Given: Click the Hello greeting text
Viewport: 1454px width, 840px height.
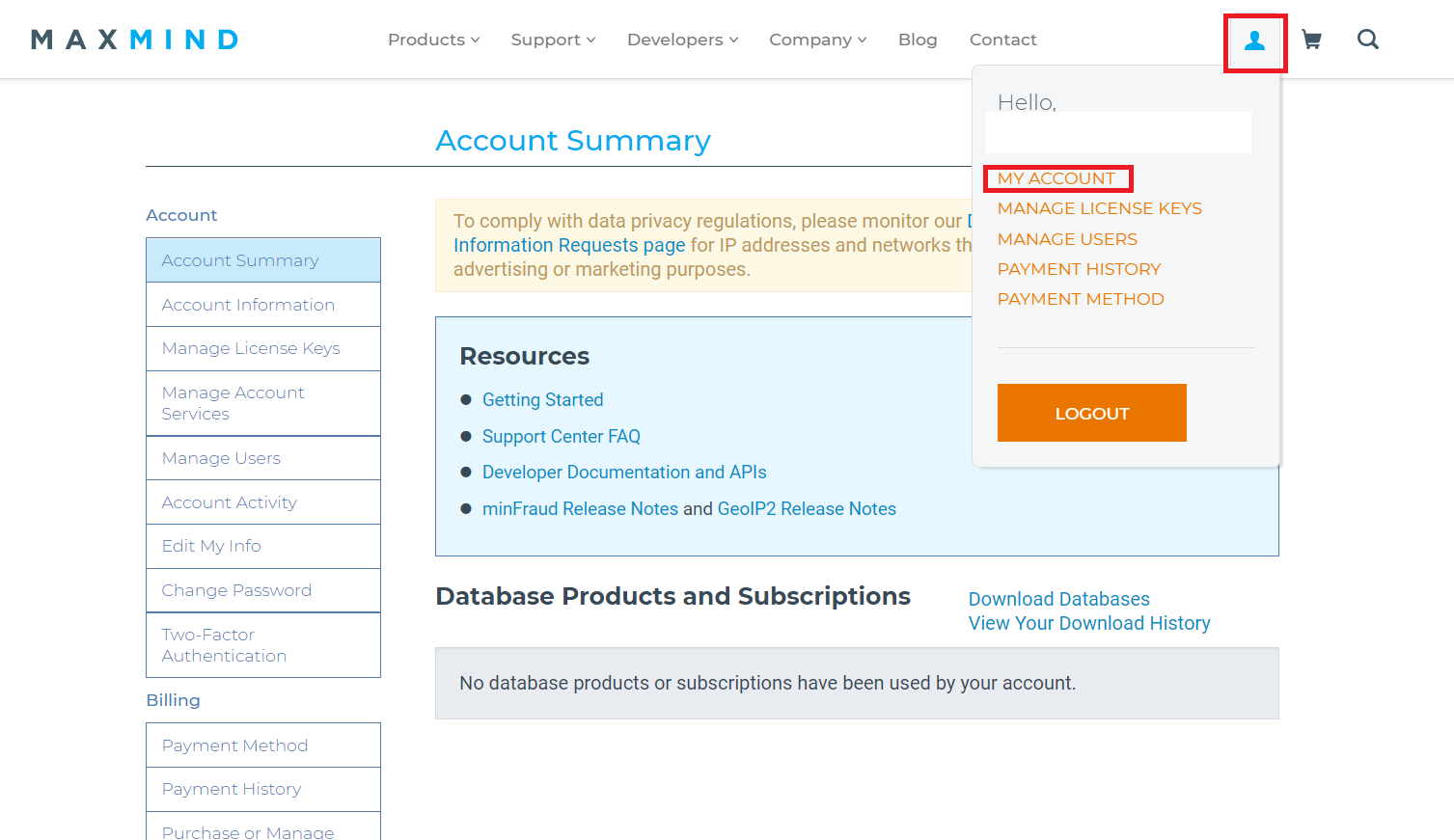Looking at the screenshot, I should pos(1027,102).
